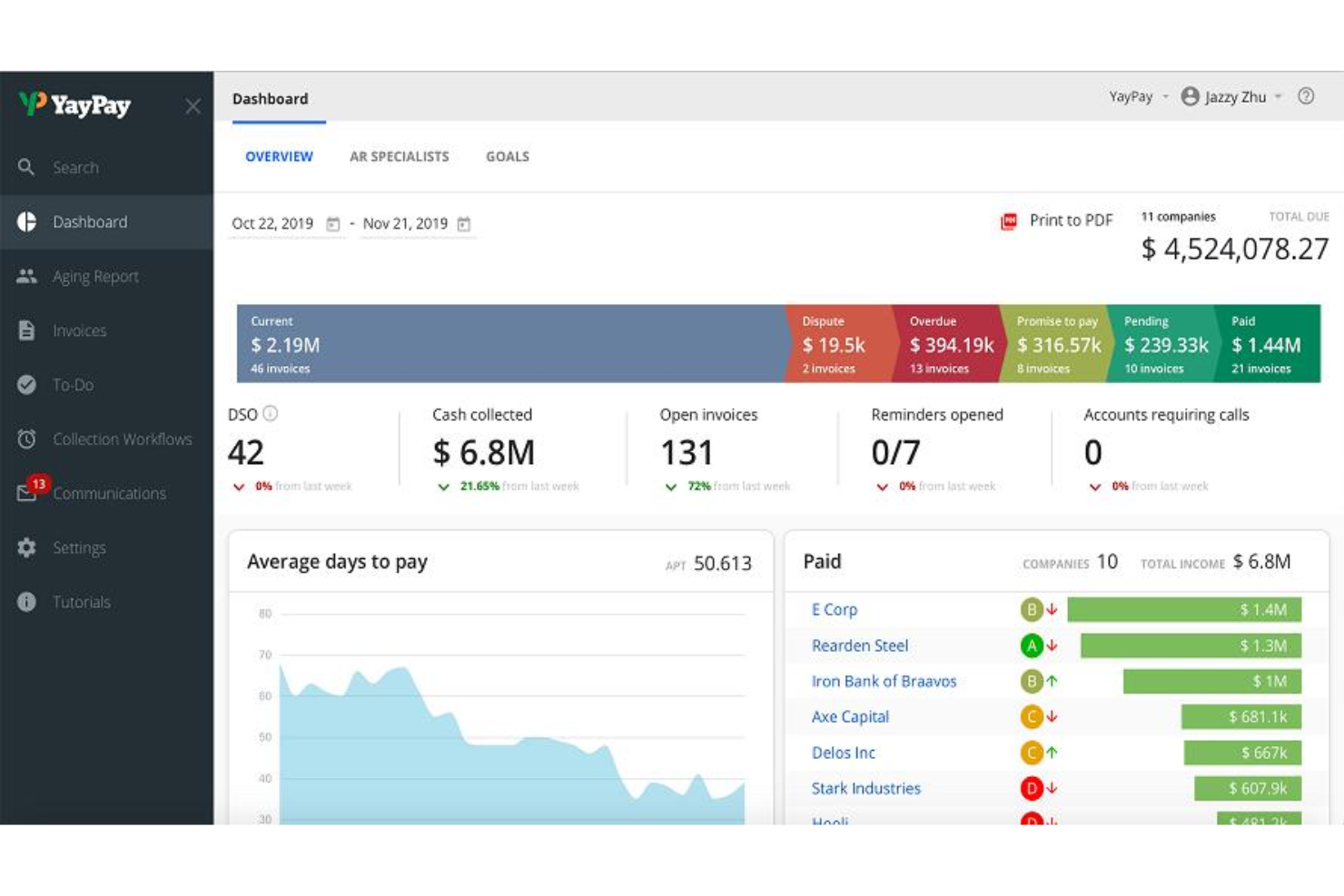The image size is (1344, 896).
Task: Click the Oct 22, 2019 start date field
Action: 285,224
